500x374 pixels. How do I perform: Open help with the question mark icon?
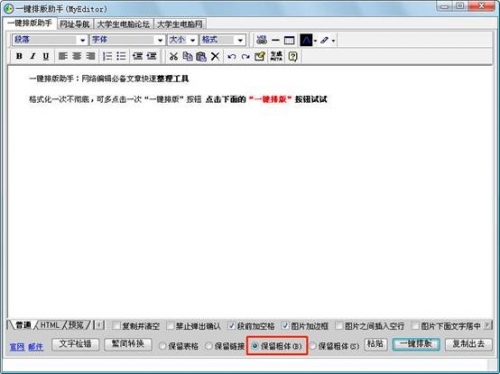coord(293,56)
